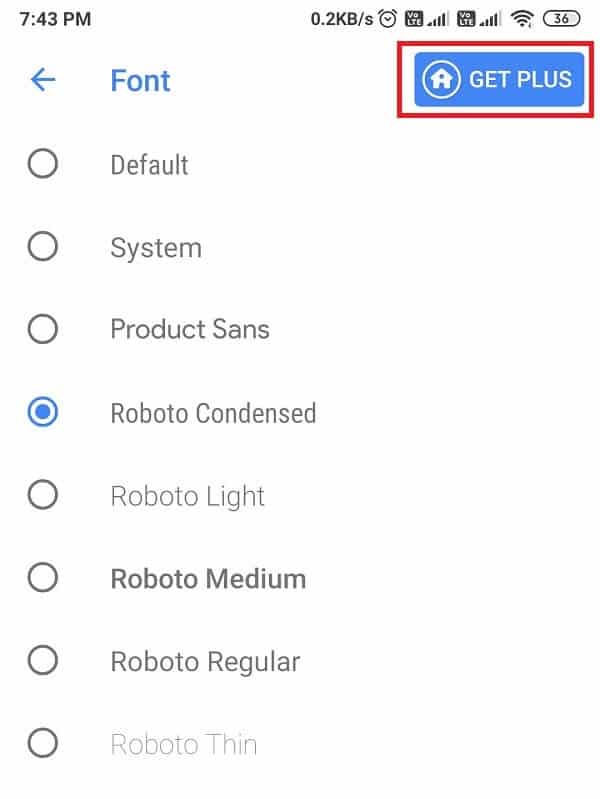The image size is (600, 799).
Task: Tap the Font page title
Action: [x=140, y=80]
